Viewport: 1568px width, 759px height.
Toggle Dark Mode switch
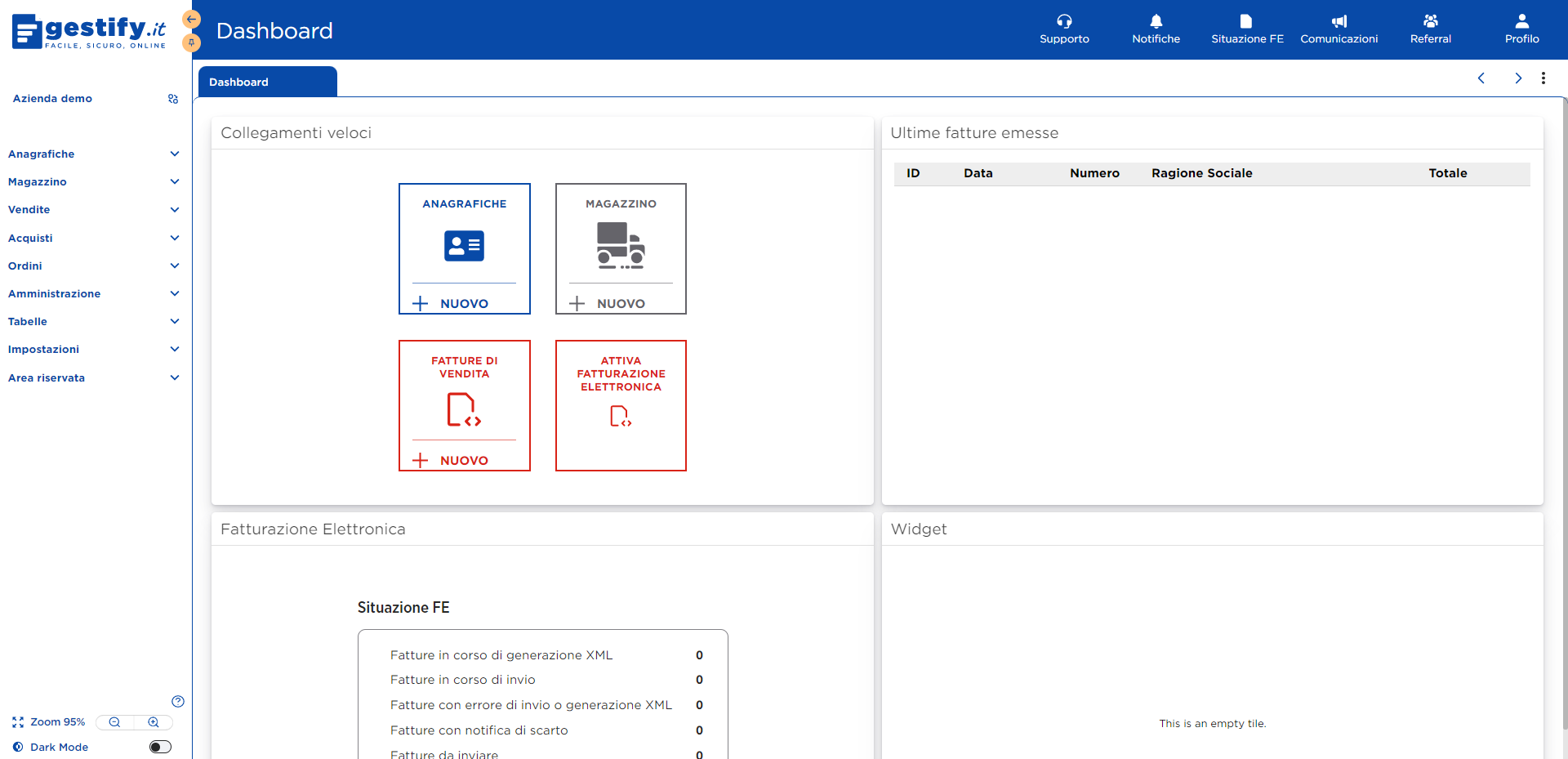(x=160, y=747)
